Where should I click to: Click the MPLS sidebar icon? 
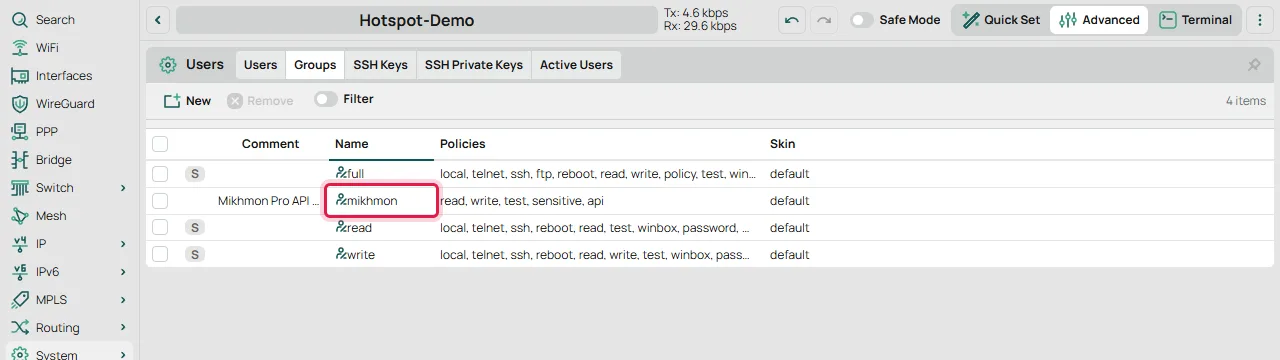(19, 300)
